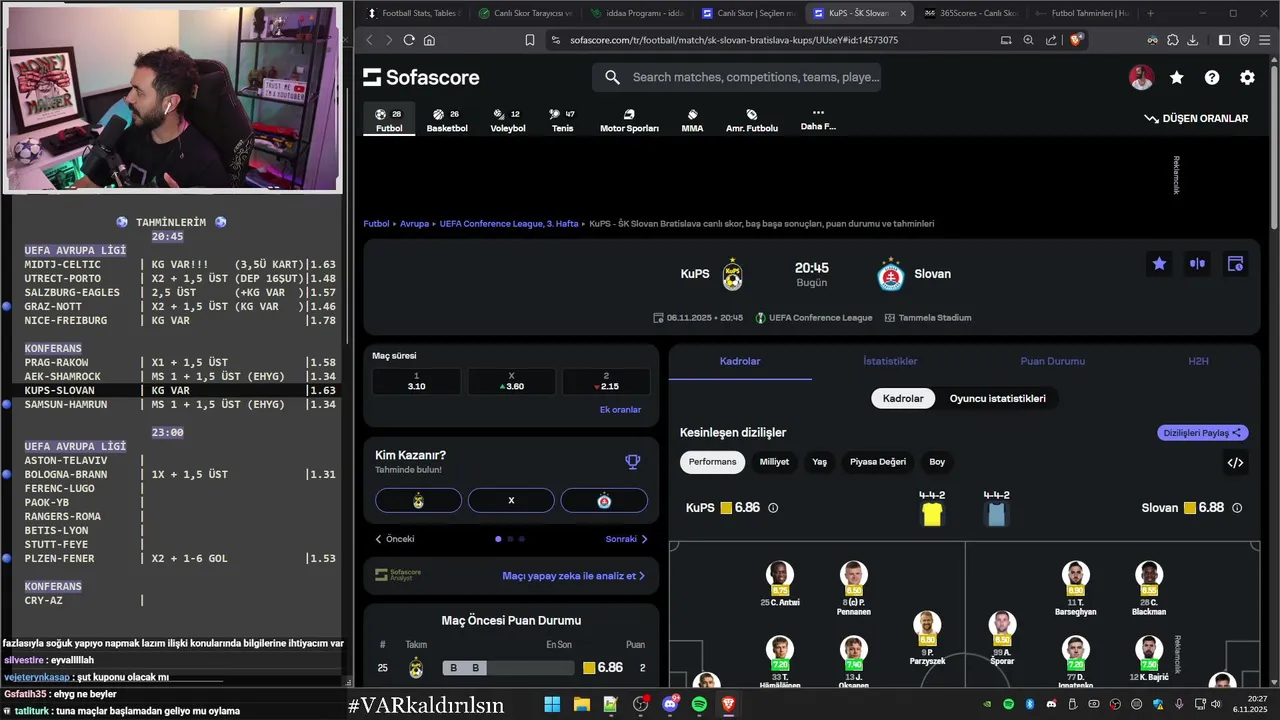Switch to İstatistikler tab
Screen dimensions: 1280x720
(890, 361)
